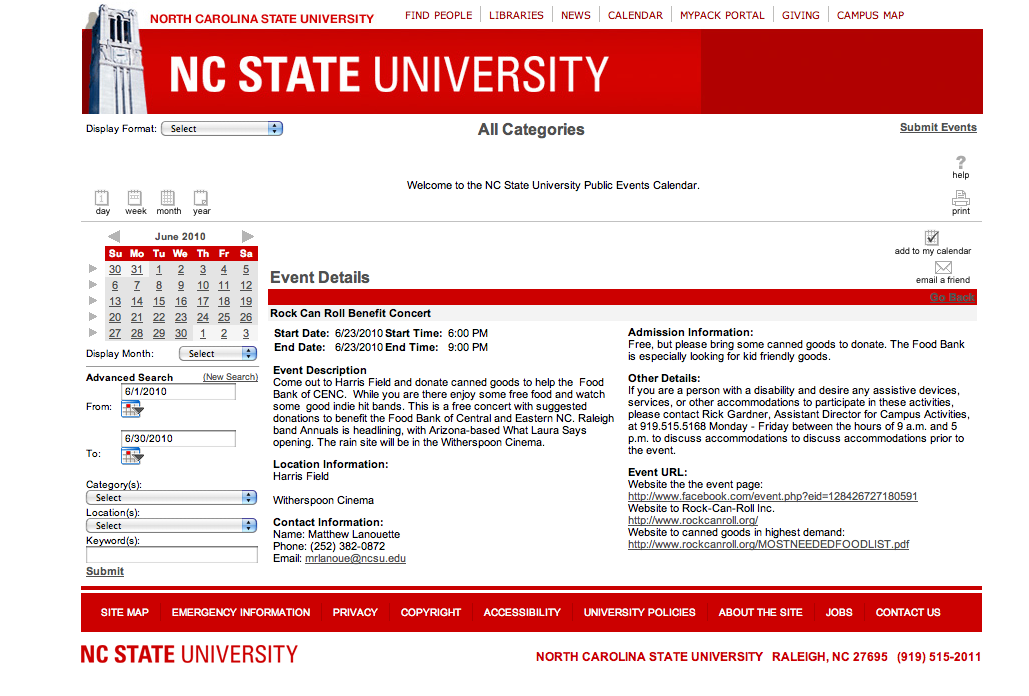
Task: Open Copyright footer link
Action: 430,612
